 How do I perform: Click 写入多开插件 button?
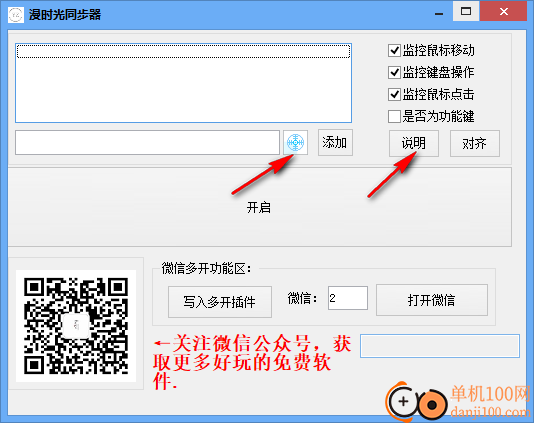point(220,302)
